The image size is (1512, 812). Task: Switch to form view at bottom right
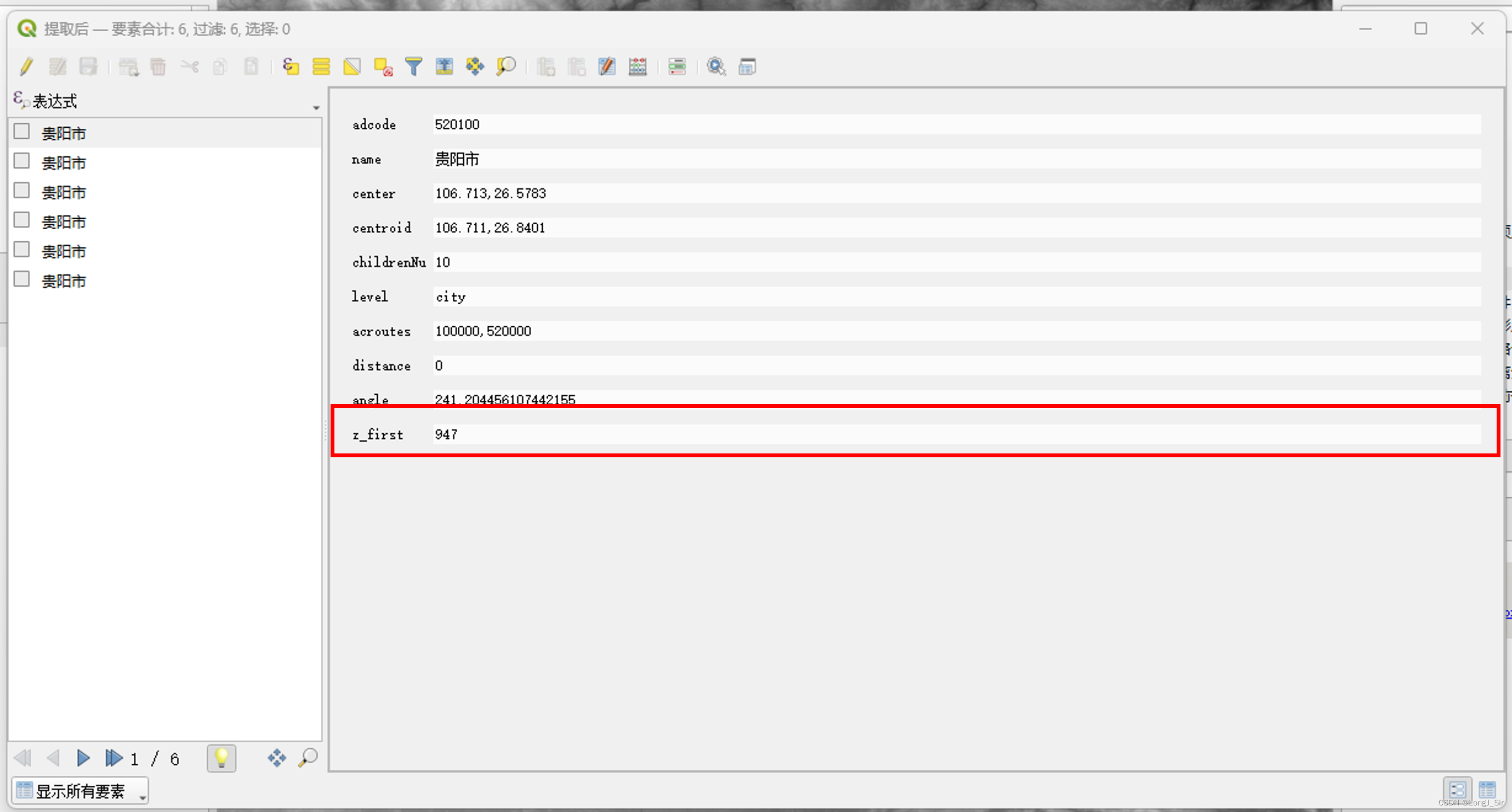click(1457, 790)
